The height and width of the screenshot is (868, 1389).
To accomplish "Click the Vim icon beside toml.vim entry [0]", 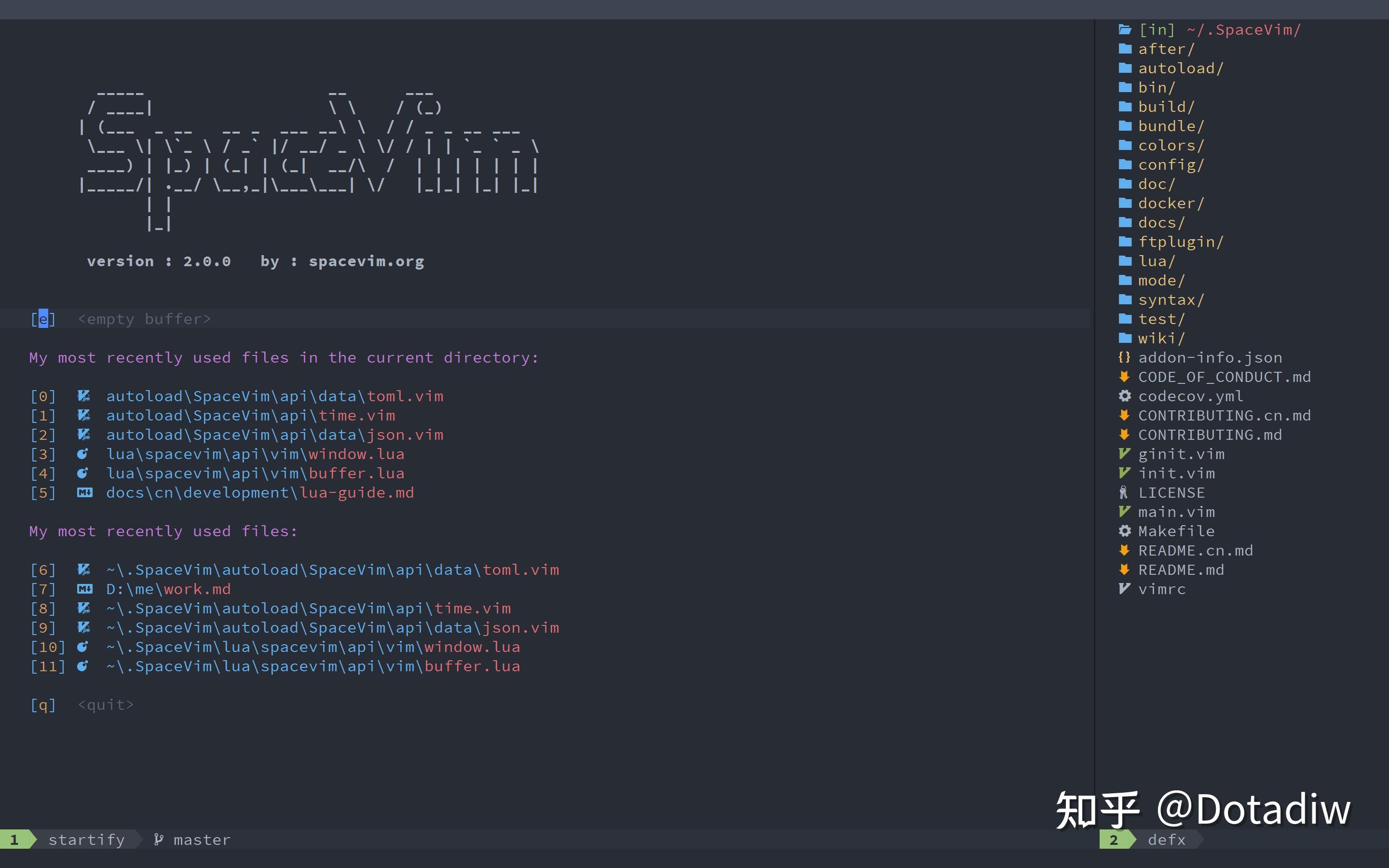I will (x=84, y=396).
